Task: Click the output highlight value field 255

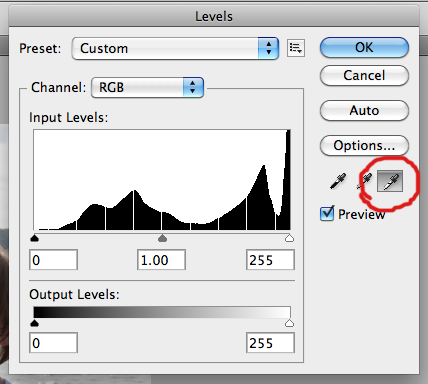Action: click(x=270, y=343)
